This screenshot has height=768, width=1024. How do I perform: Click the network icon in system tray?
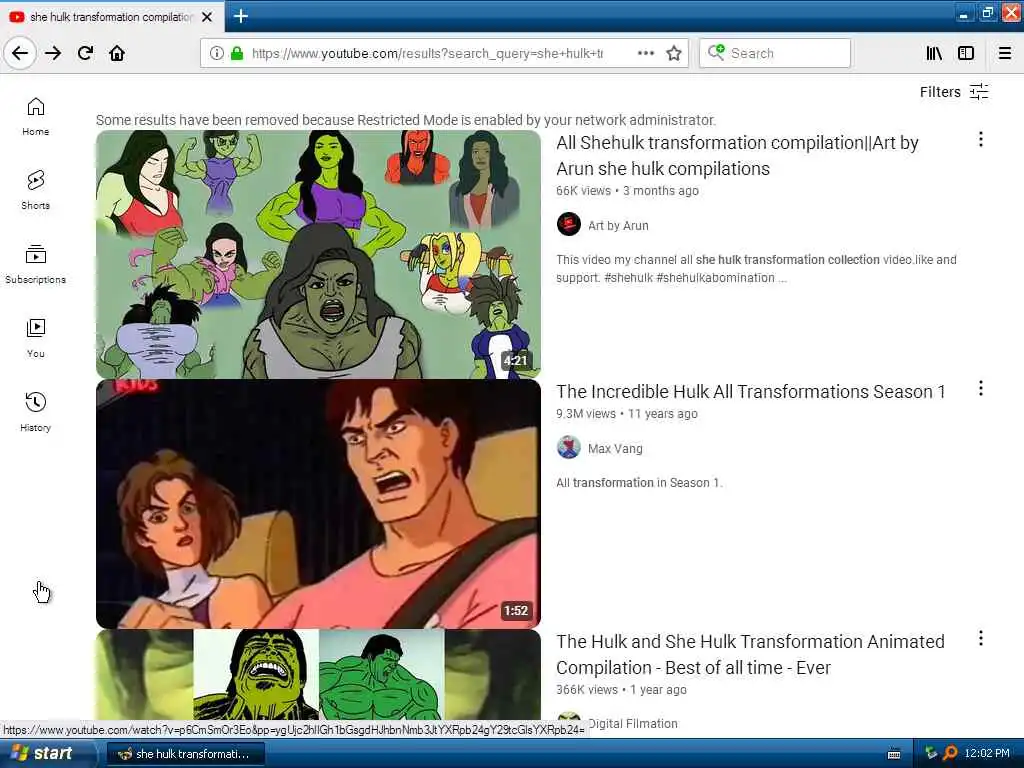[931, 753]
